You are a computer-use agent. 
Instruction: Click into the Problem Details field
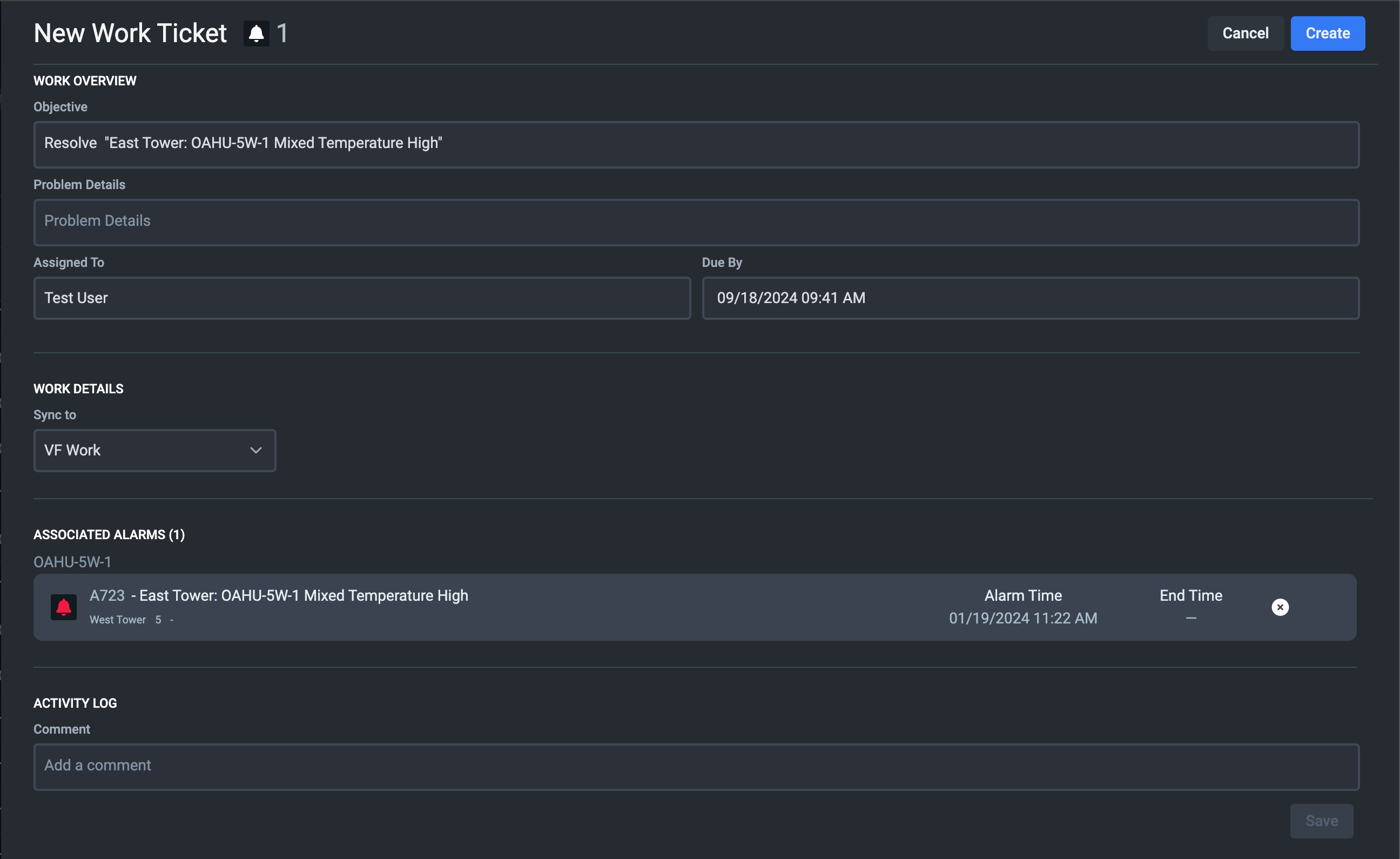click(696, 222)
